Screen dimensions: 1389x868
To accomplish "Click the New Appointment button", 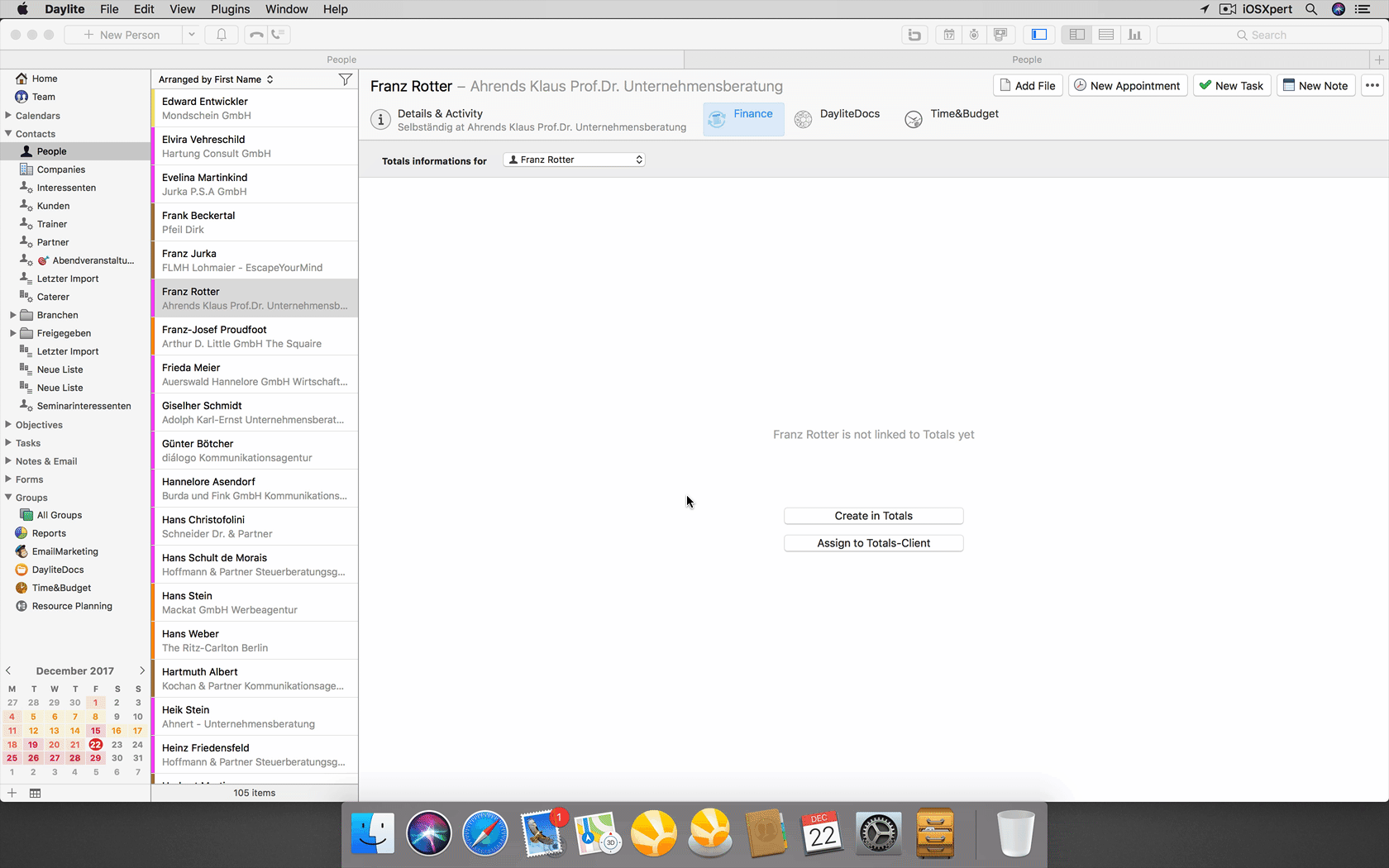I will (x=1128, y=85).
